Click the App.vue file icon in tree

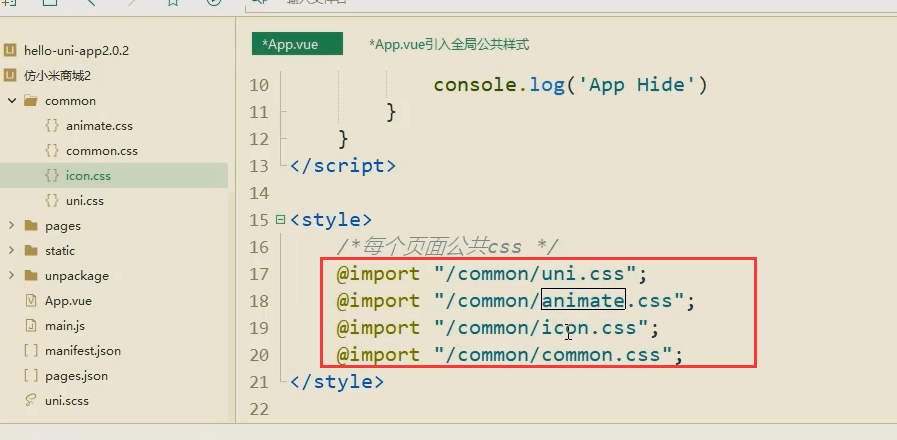[31, 301]
